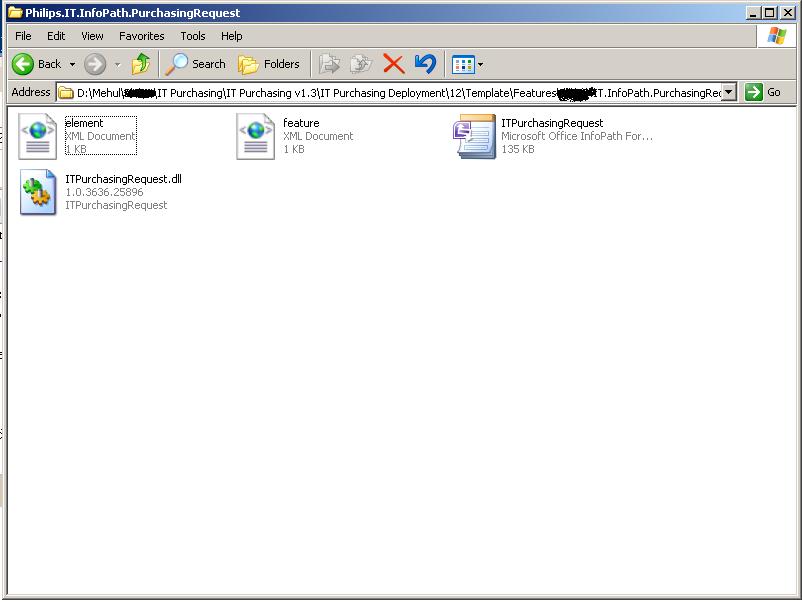This screenshot has height=602, width=802.
Task: Go up one folder level
Action: tap(141, 64)
